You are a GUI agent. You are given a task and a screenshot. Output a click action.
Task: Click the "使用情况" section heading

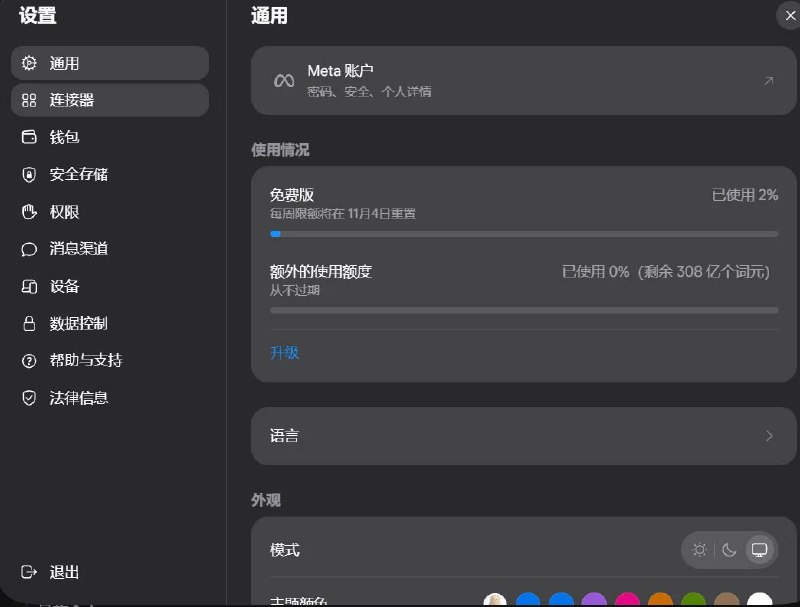tap(280, 150)
